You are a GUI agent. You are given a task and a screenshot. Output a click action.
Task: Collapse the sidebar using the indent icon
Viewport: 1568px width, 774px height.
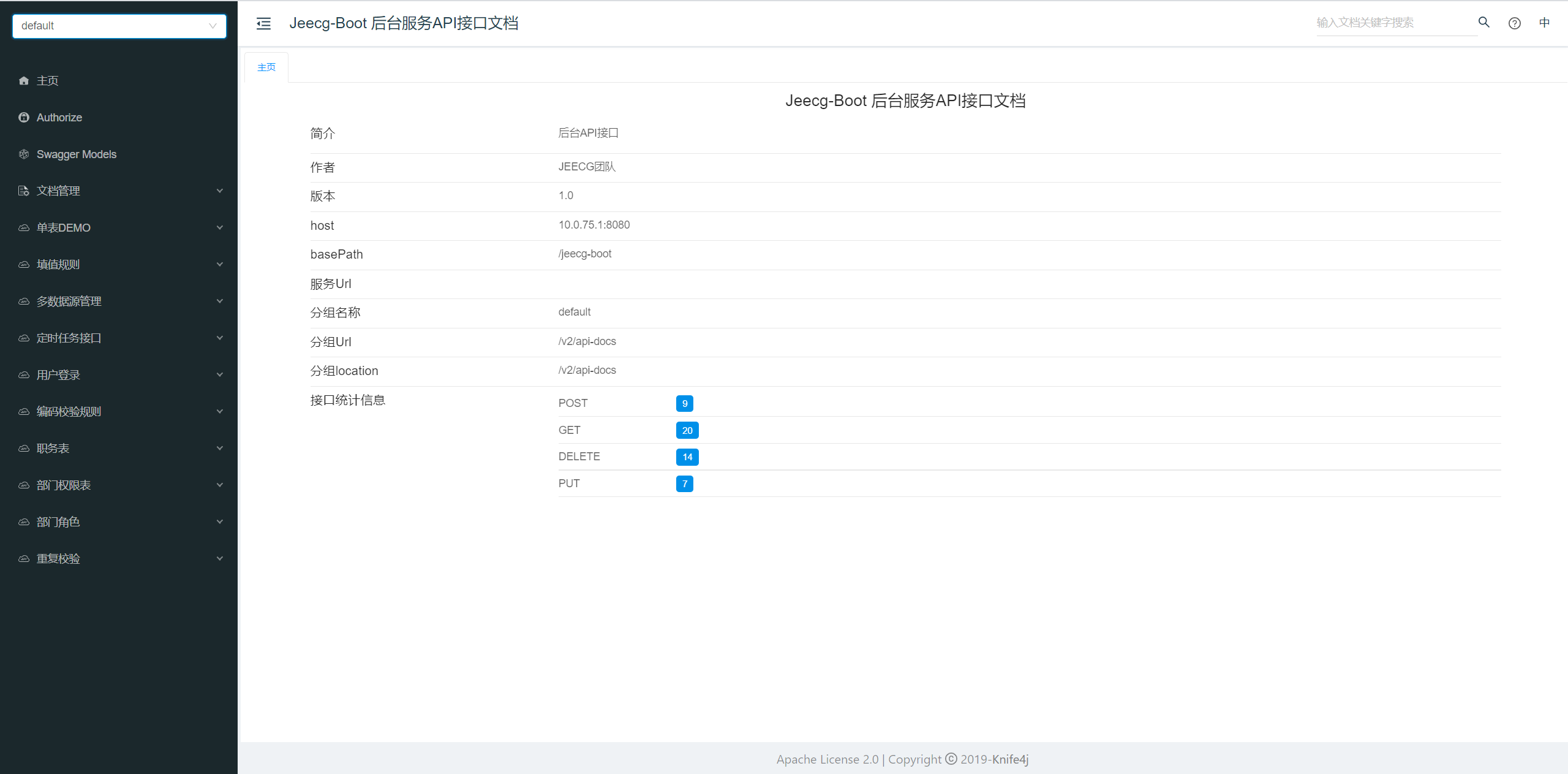tap(263, 23)
